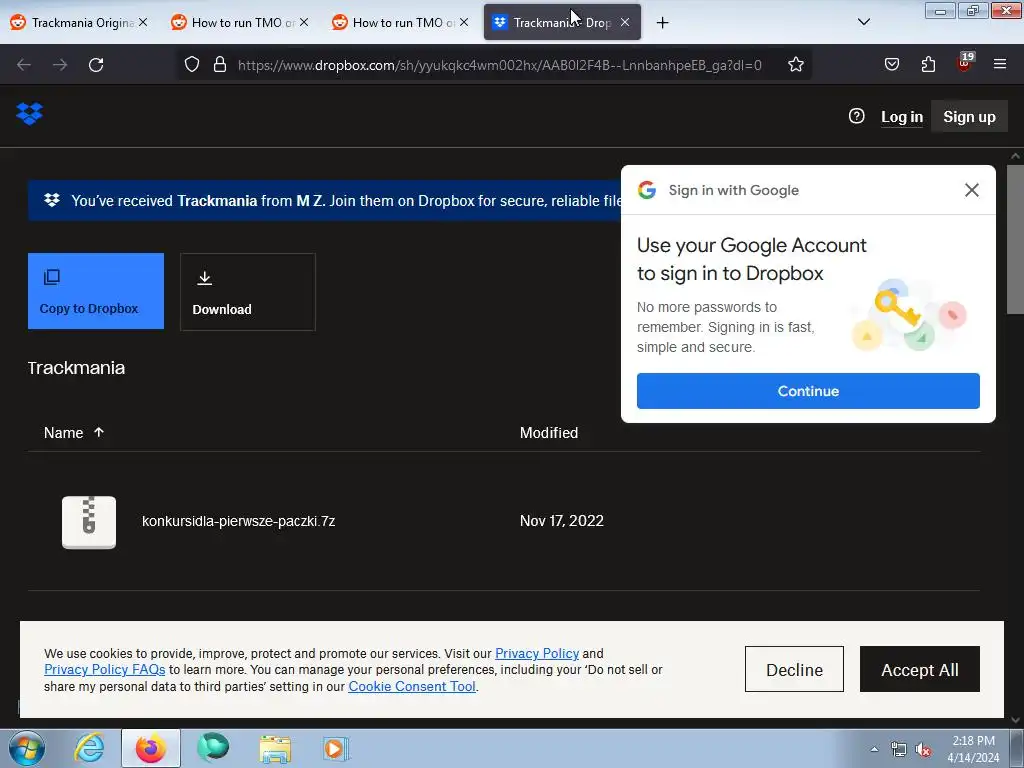Open the media player taskbar icon

(x=336, y=749)
